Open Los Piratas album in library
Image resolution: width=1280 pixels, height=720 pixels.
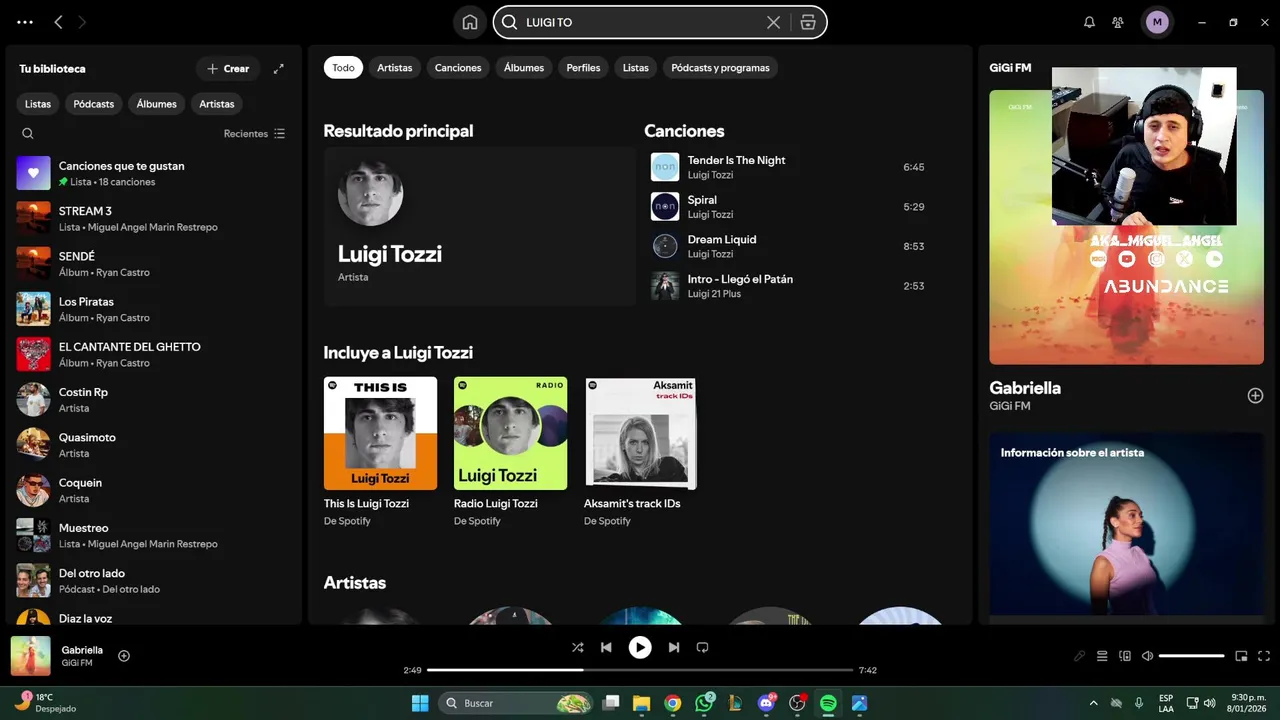tap(153, 309)
